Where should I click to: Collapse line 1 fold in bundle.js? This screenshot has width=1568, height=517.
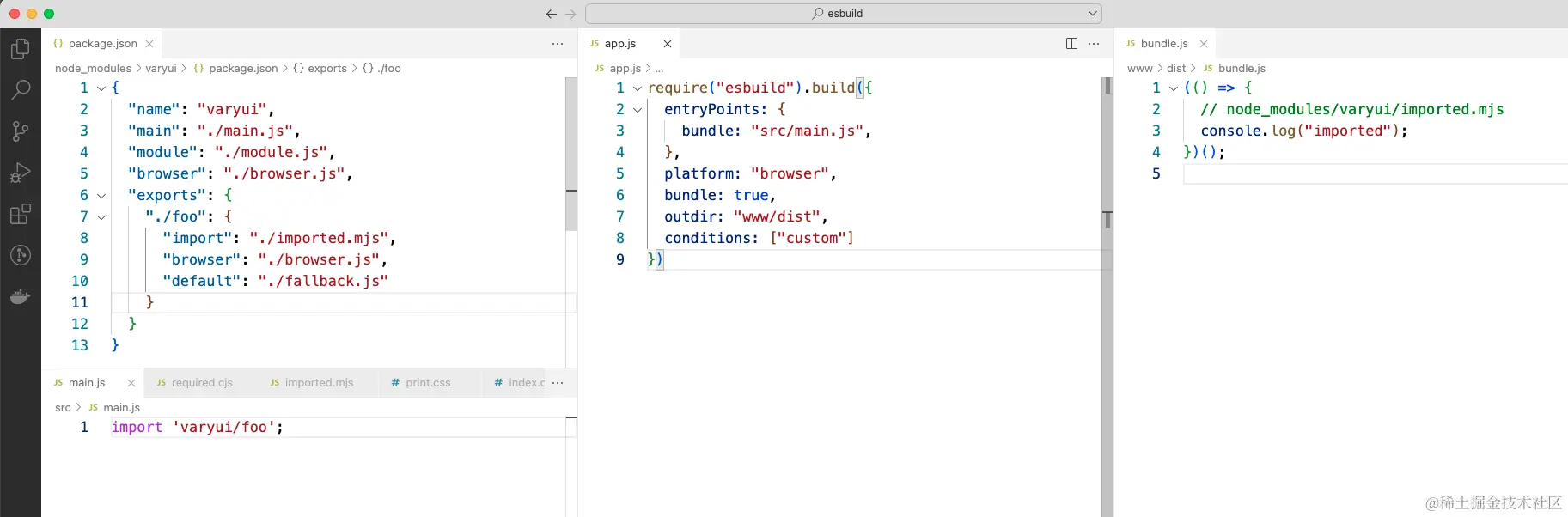(1174, 88)
